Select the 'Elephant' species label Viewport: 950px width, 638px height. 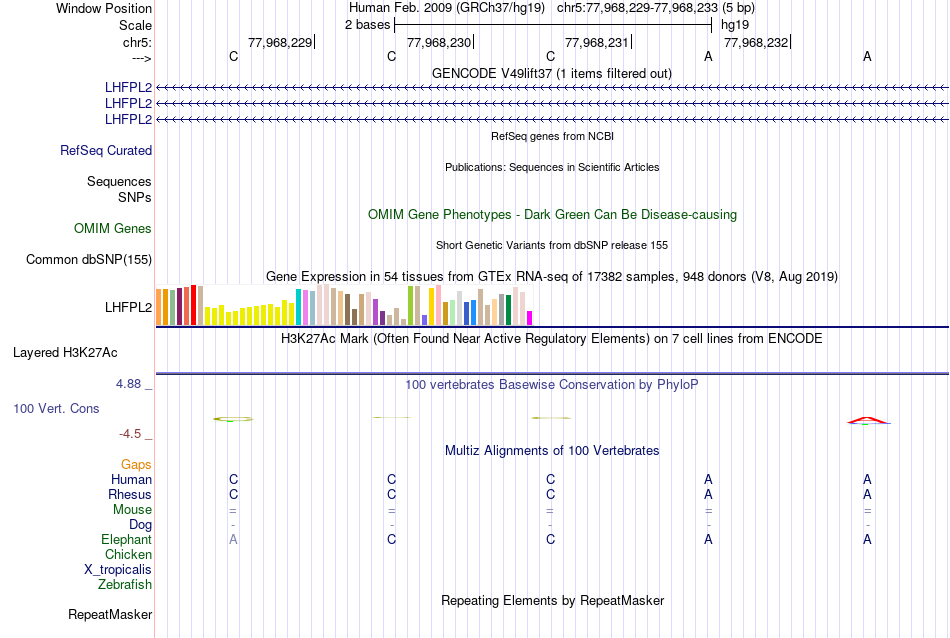pos(127,539)
